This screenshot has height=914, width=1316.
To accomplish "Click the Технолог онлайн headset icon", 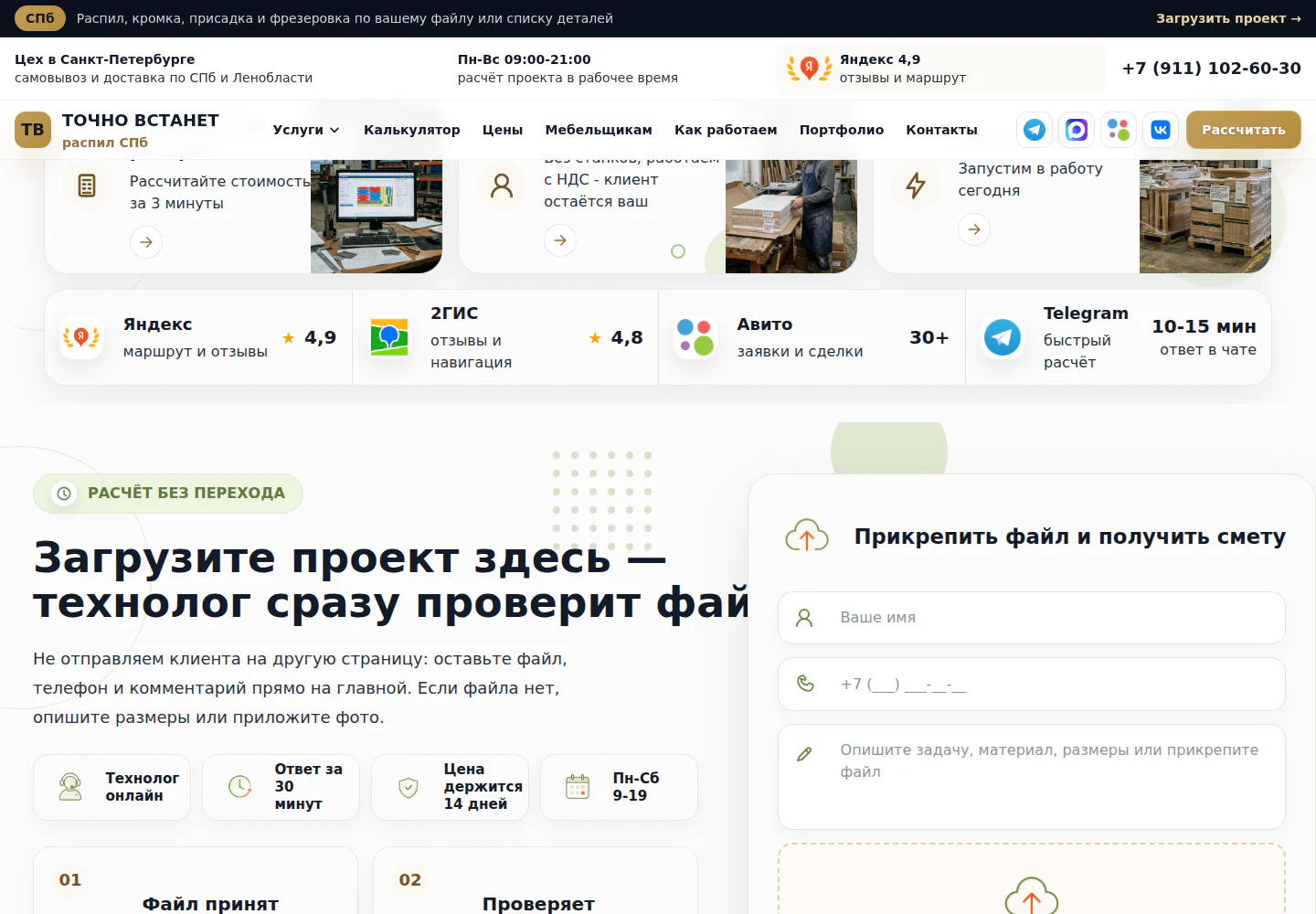I will coord(70,787).
